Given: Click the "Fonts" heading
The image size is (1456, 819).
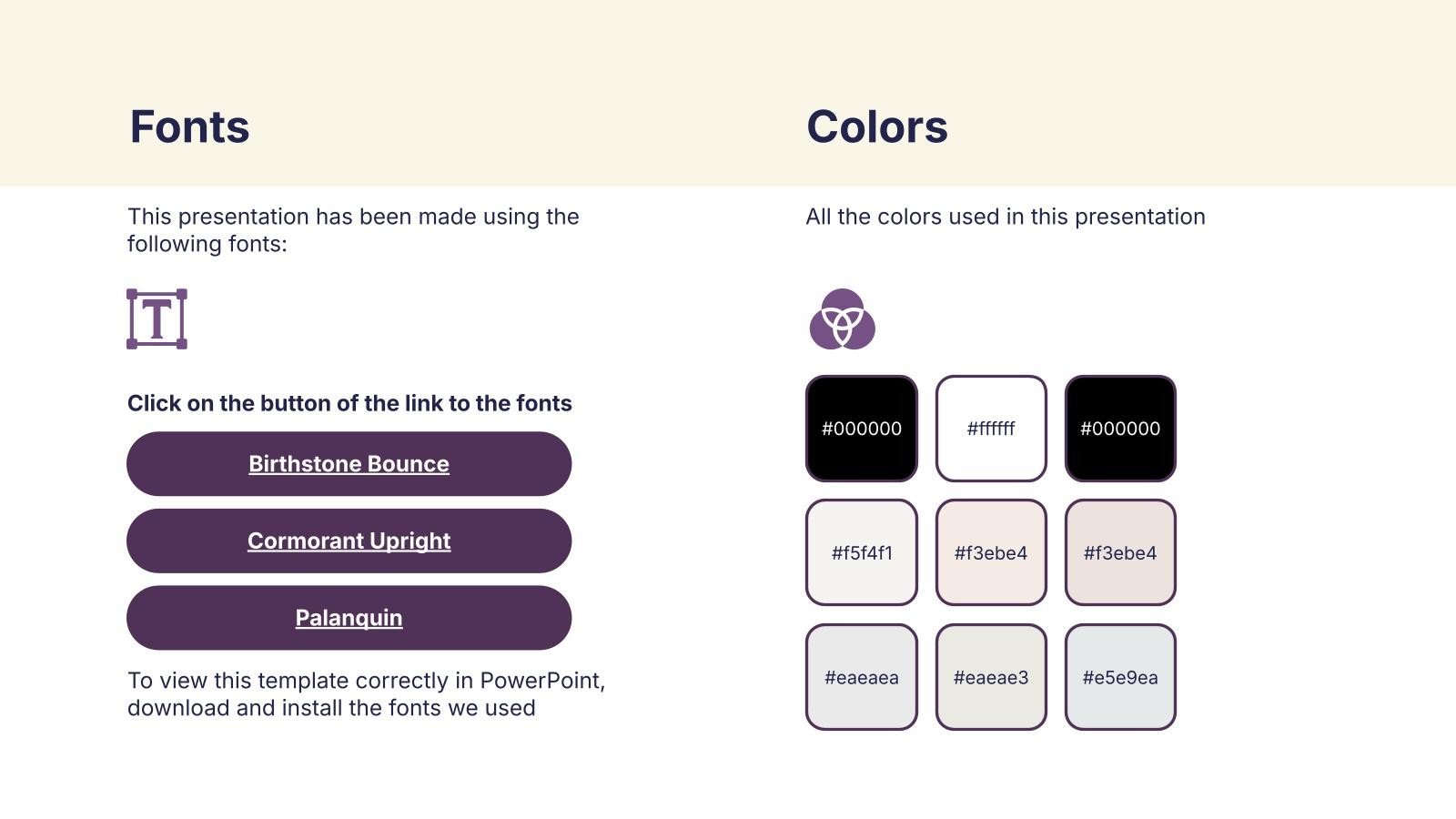Looking at the screenshot, I should coord(189,126).
